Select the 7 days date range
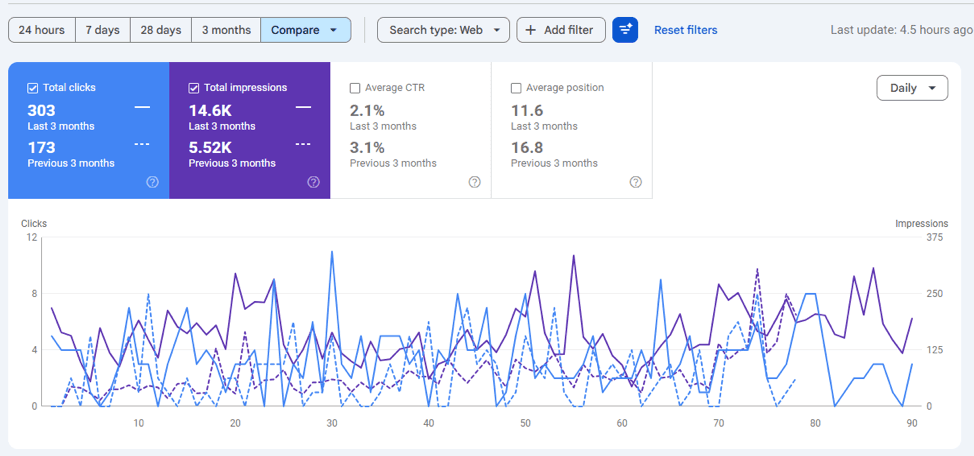The height and width of the screenshot is (456, 974). coord(103,30)
